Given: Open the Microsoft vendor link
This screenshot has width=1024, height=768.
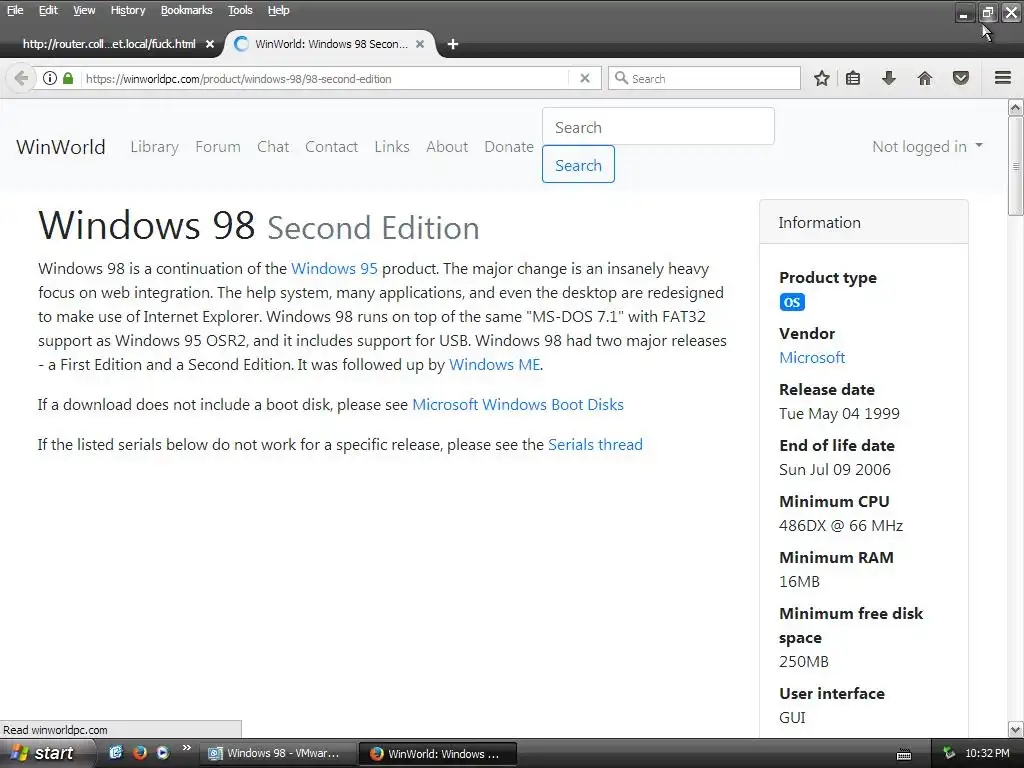Looking at the screenshot, I should 812,358.
